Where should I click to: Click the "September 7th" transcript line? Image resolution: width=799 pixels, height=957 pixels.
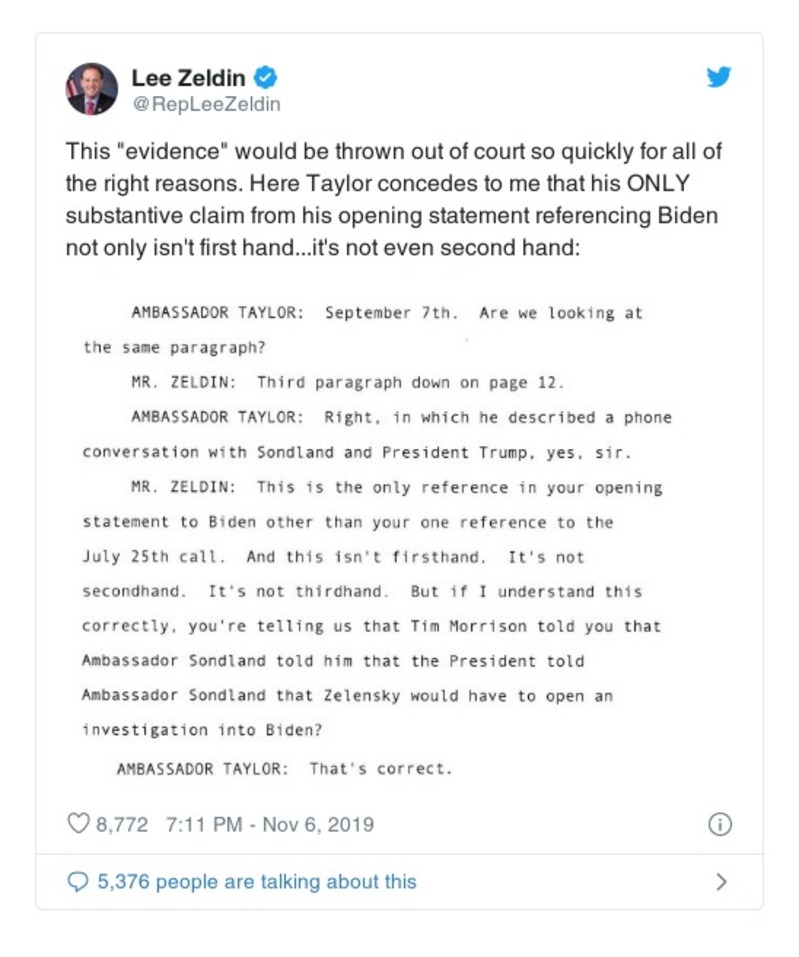point(391,313)
